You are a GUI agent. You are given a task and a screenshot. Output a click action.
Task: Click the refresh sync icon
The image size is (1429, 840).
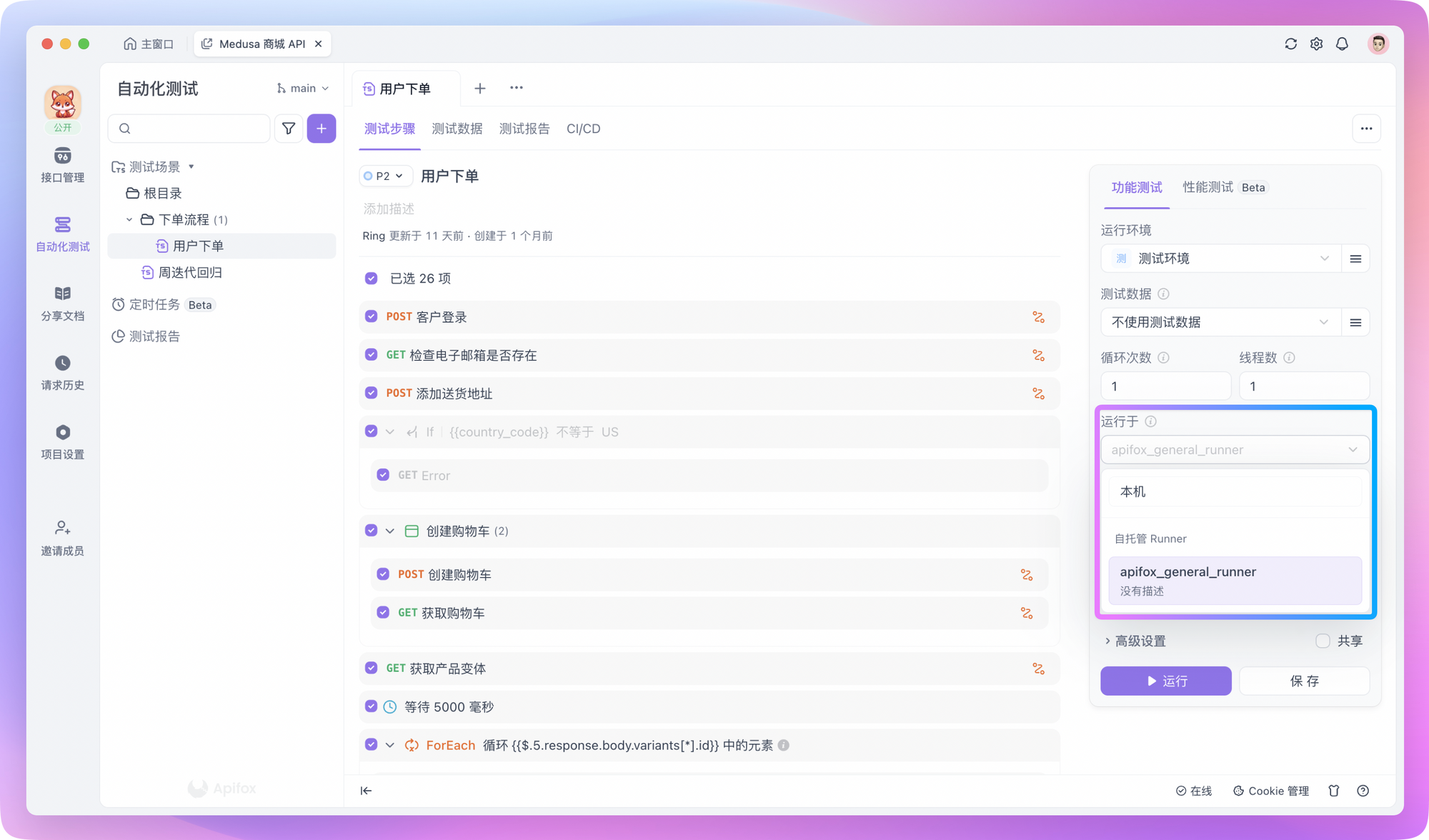pyautogui.click(x=1290, y=44)
